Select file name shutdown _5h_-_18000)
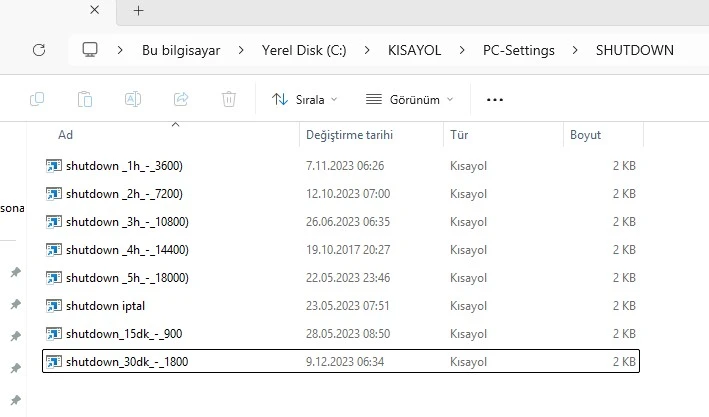The height and width of the screenshot is (417, 709). coord(127,278)
